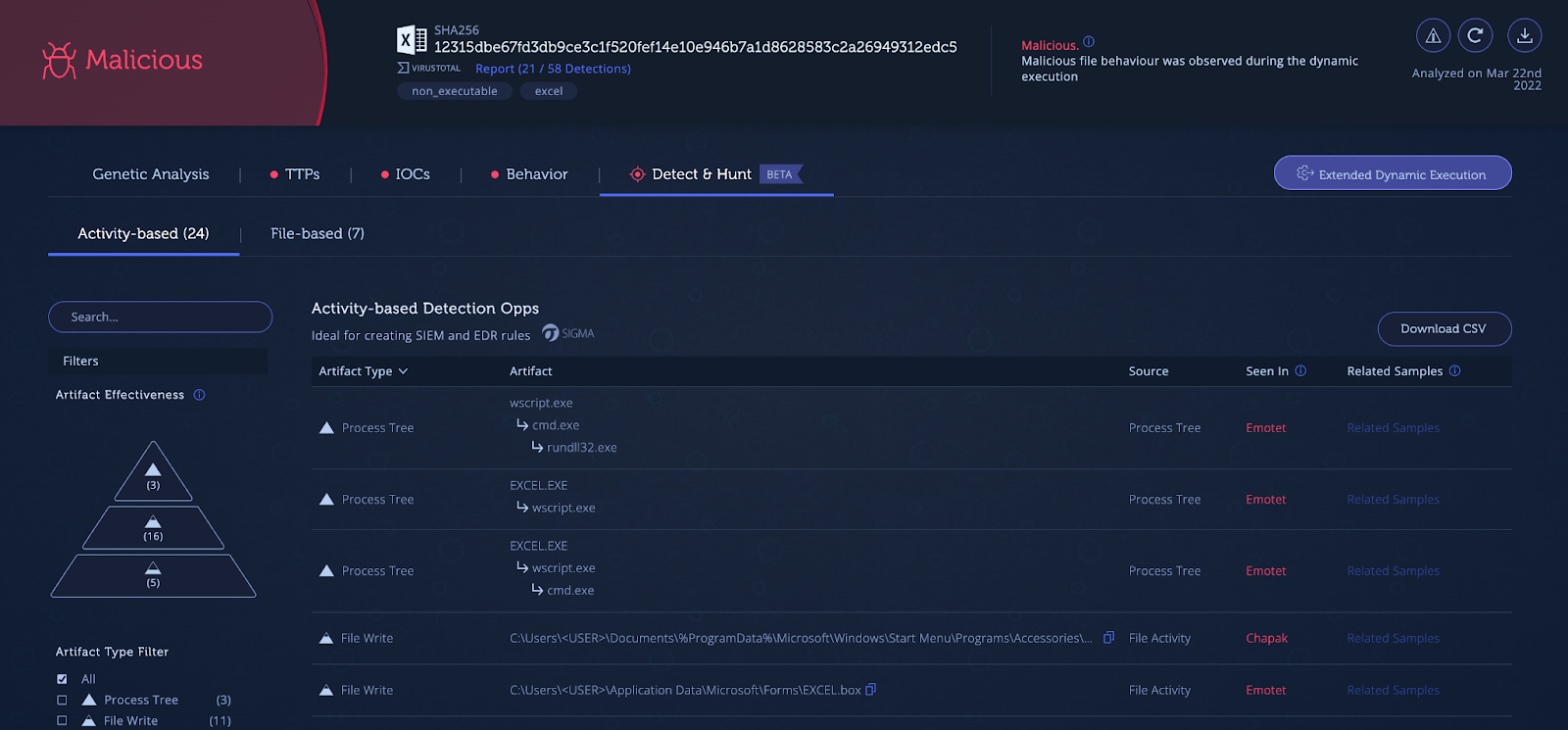1568x730 pixels.
Task: Click the SHA256 hash value
Action: coord(696,47)
